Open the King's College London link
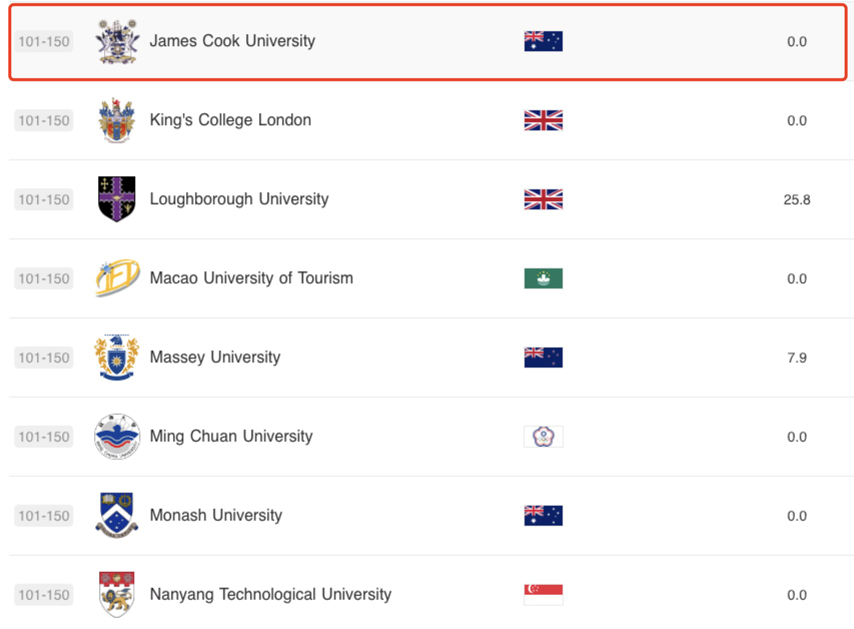This screenshot has width=854, height=629. (x=230, y=120)
